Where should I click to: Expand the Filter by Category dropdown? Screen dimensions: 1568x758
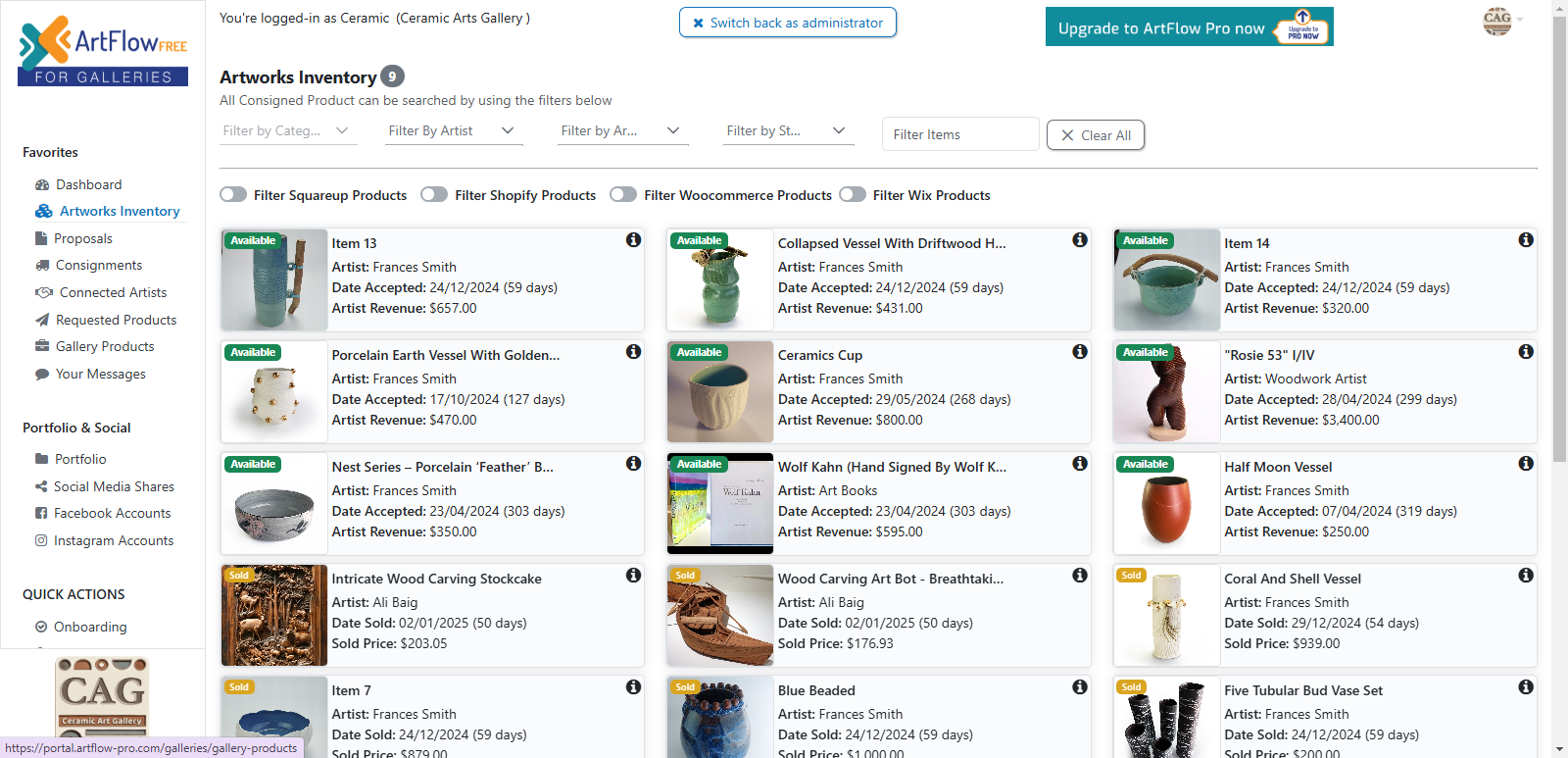(x=287, y=131)
